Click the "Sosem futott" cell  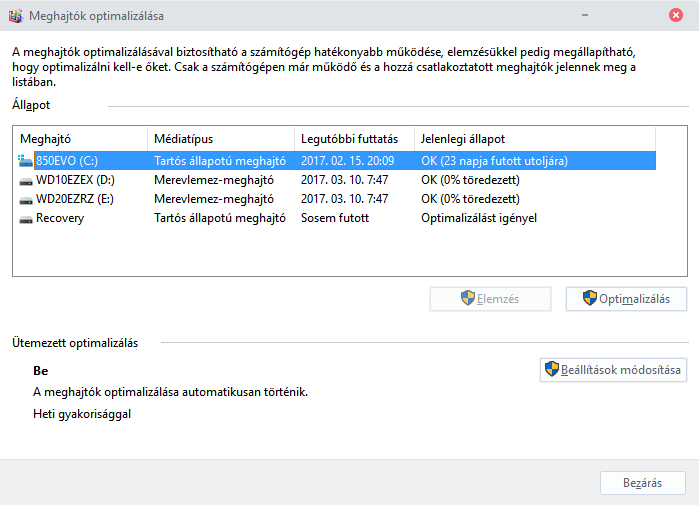pos(334,218)
